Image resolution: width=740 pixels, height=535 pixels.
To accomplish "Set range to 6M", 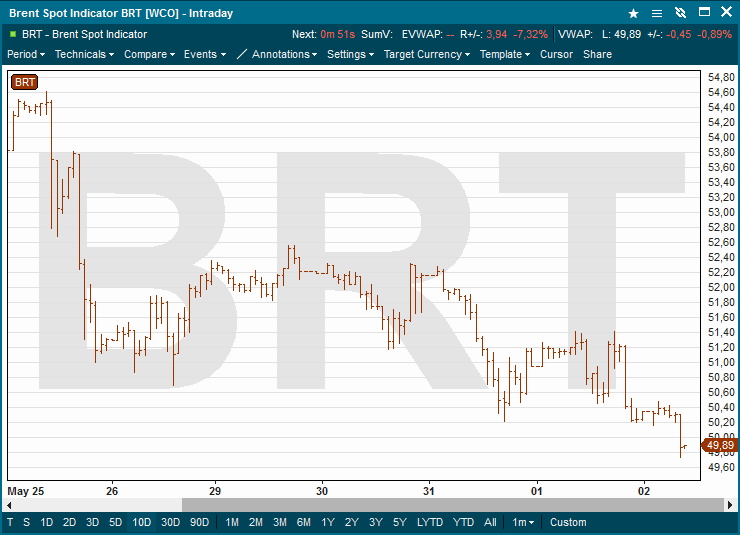I will 304,522.
